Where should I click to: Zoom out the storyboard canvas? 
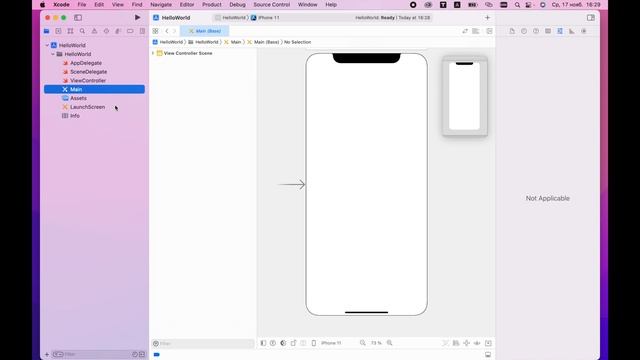(362, 343)
